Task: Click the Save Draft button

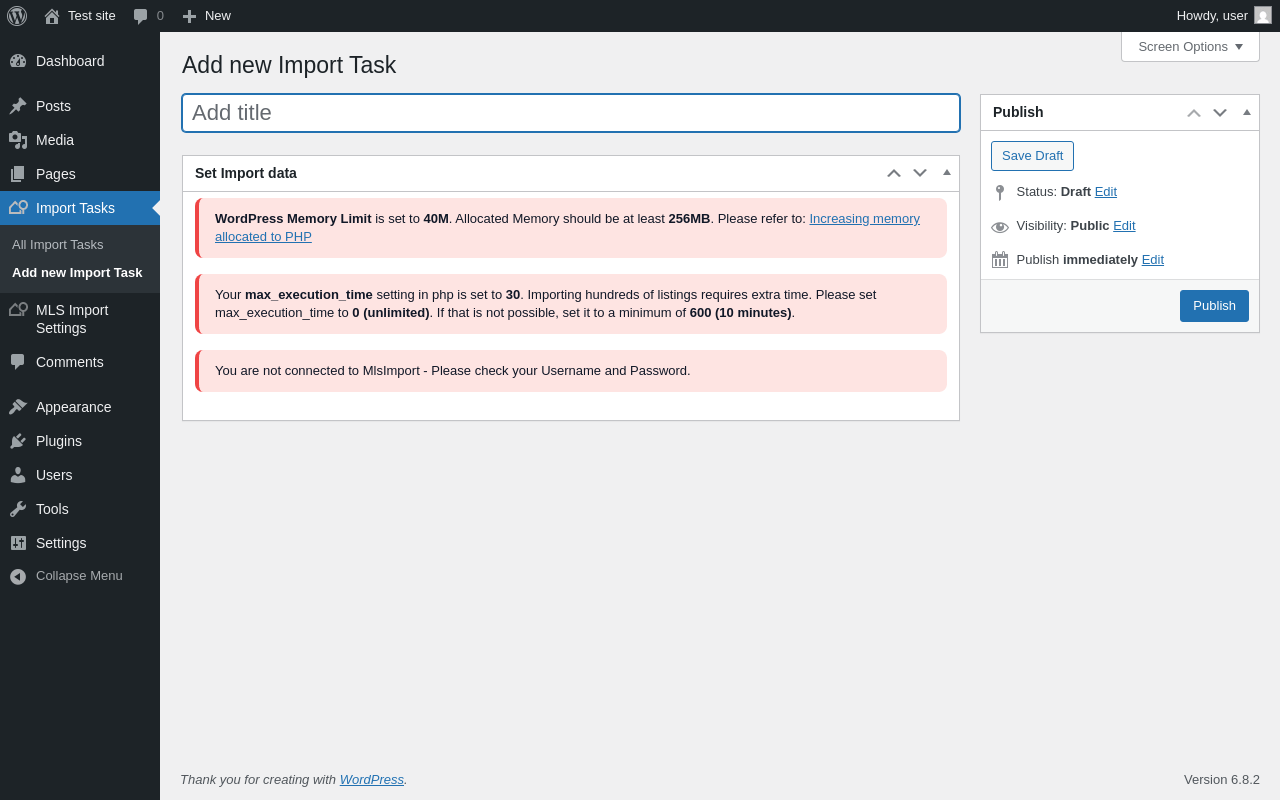Action: click(x=1032, y=156)
